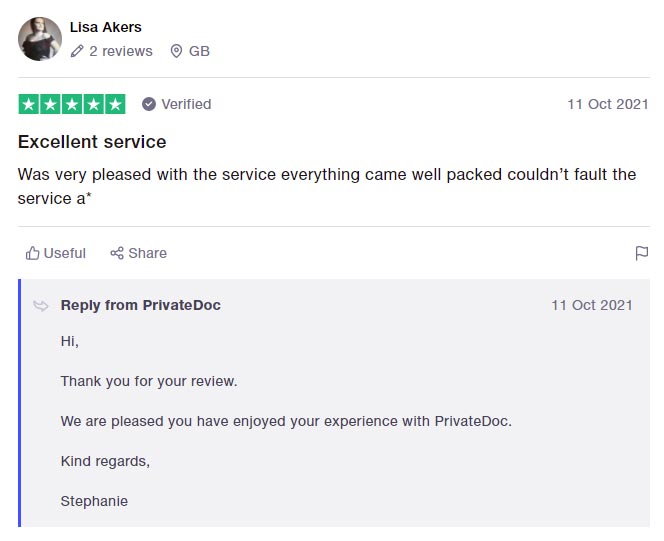Viewport: 664px width, 541px height.
Task: Click the first green rating star
Action: coord(29,104)
